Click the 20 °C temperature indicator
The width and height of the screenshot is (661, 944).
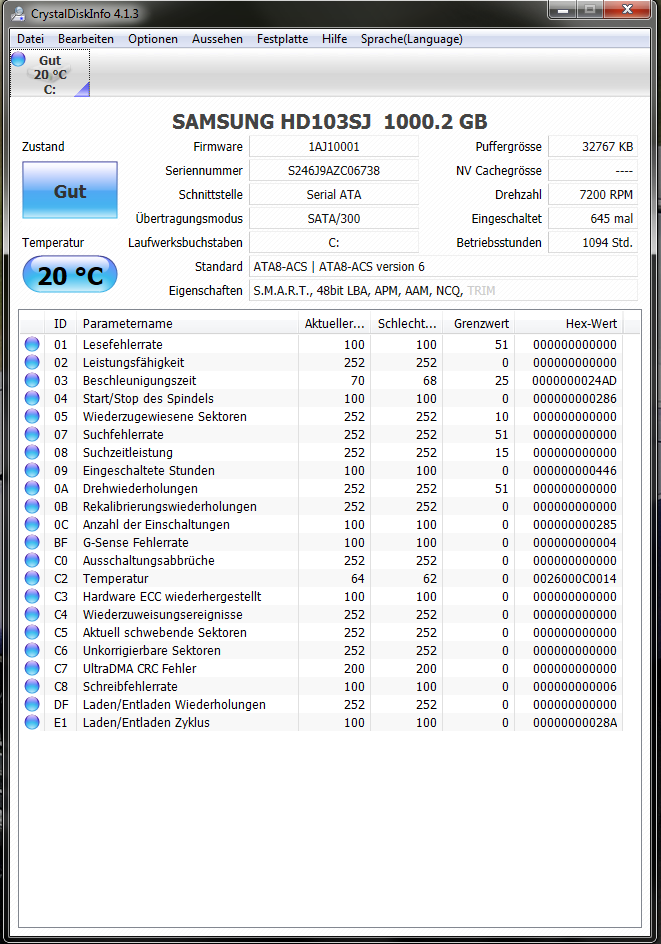70,275
